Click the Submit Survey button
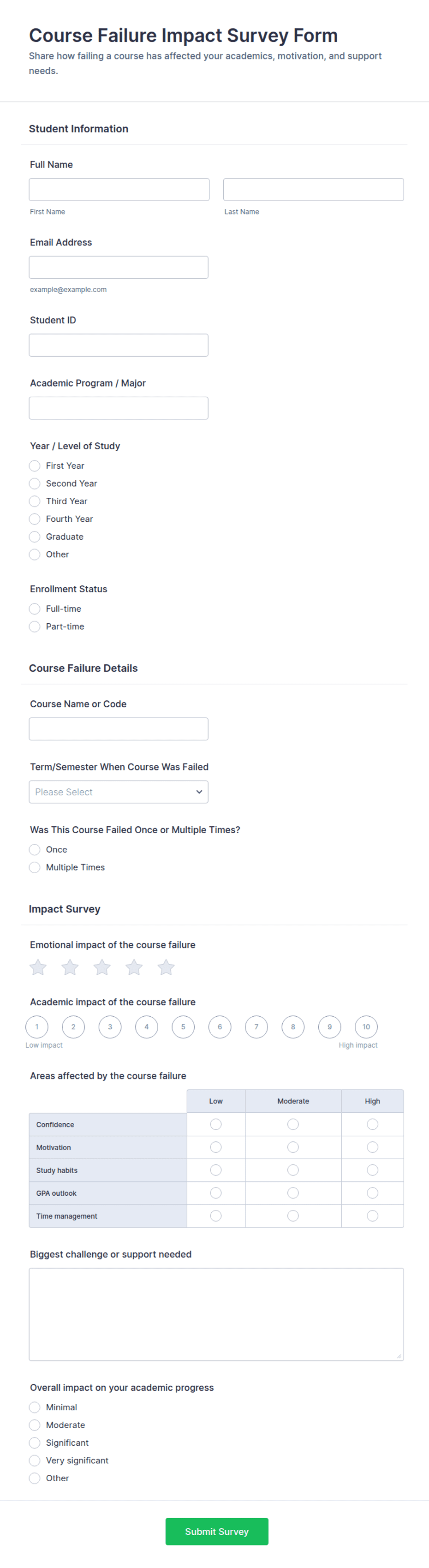The height and width of the screenshot is (1568, 429). 217,1531
